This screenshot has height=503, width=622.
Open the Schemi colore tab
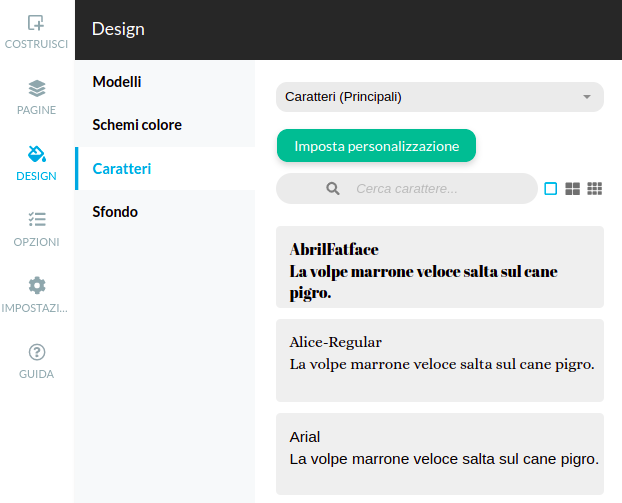click(x=137, y=125)
